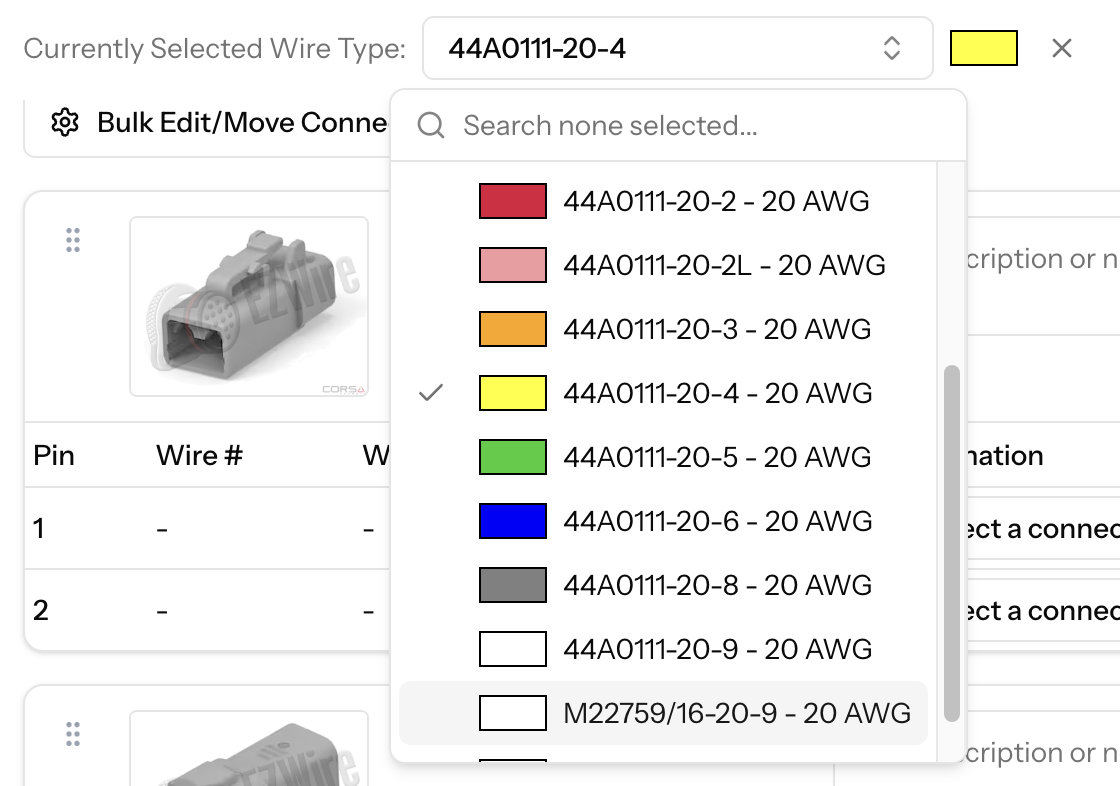Click checkmark icon beside 44A0111-20-4 option
This screenshot has height=786, width=1120.
click(431, 393)
